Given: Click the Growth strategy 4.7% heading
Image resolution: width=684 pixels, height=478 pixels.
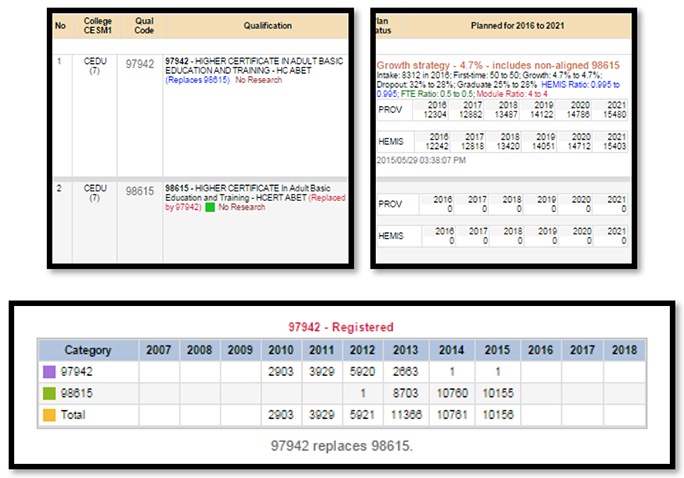Looking at the screenshot, I should point(498,65).
